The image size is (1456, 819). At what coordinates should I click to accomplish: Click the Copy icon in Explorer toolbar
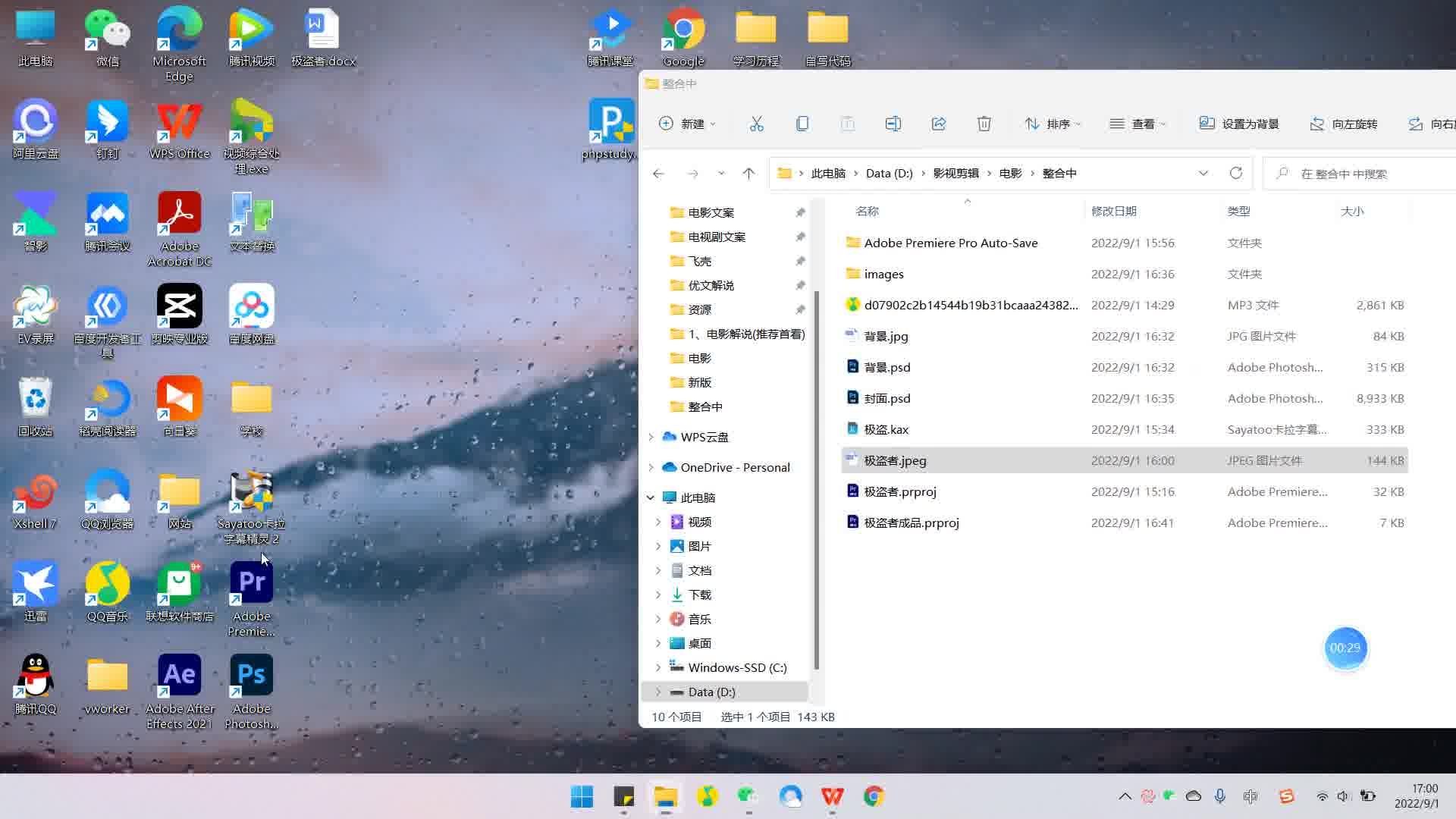pos(802,124)
